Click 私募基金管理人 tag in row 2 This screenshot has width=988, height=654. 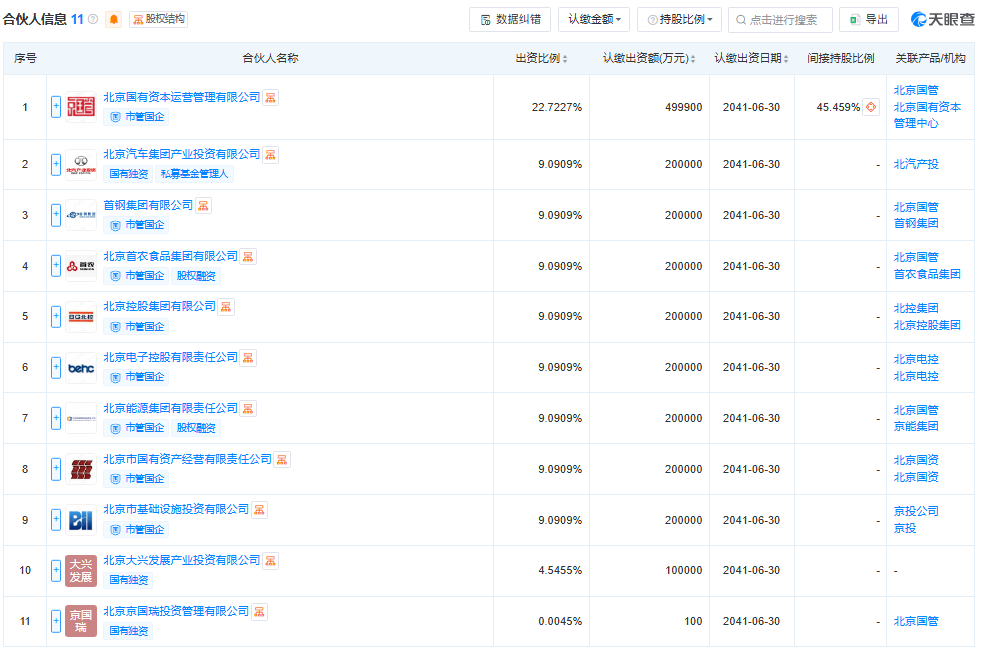pyautogui.click(x=195, y=174)
